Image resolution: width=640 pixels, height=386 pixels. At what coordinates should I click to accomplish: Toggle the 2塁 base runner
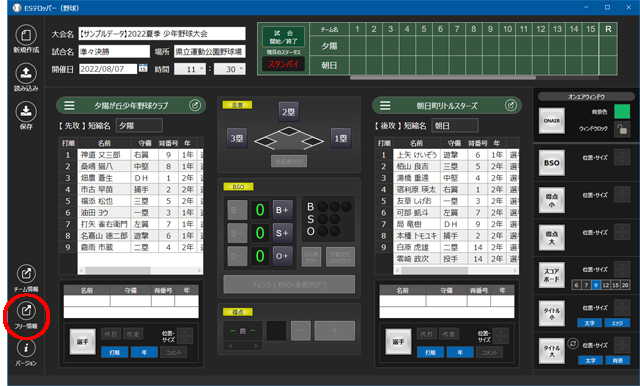[x=289, y=112]
